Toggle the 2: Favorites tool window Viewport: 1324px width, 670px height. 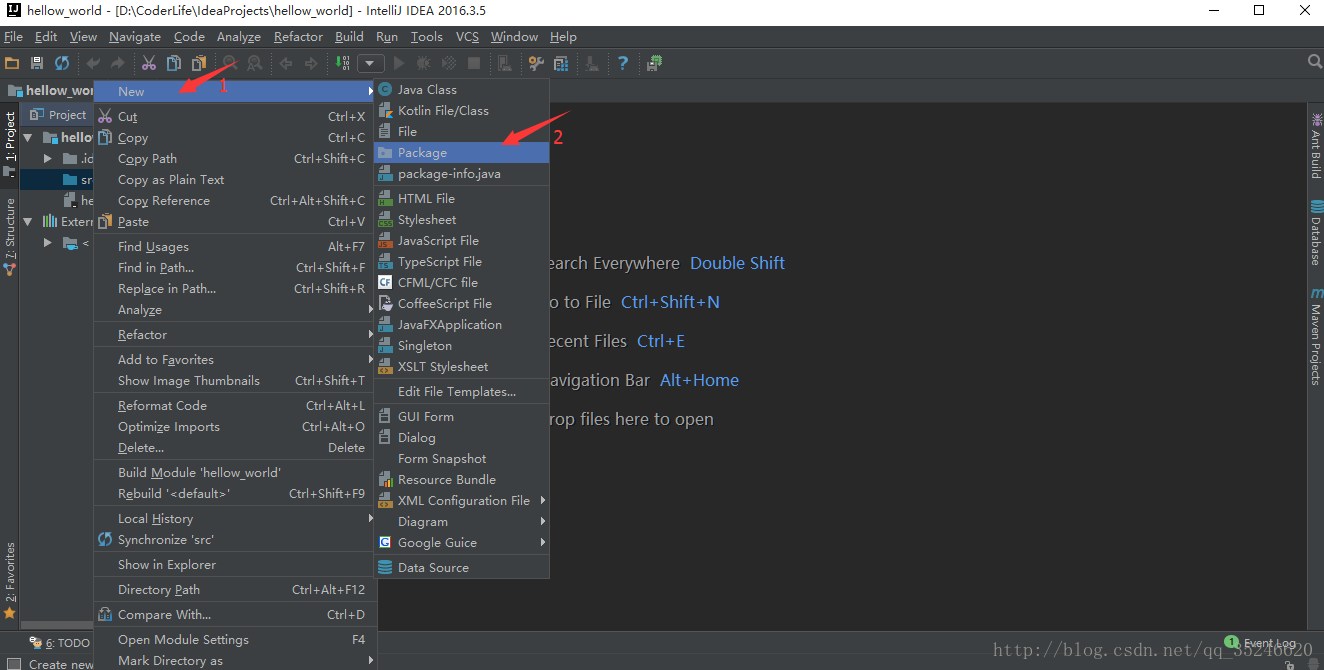point(10,582)
